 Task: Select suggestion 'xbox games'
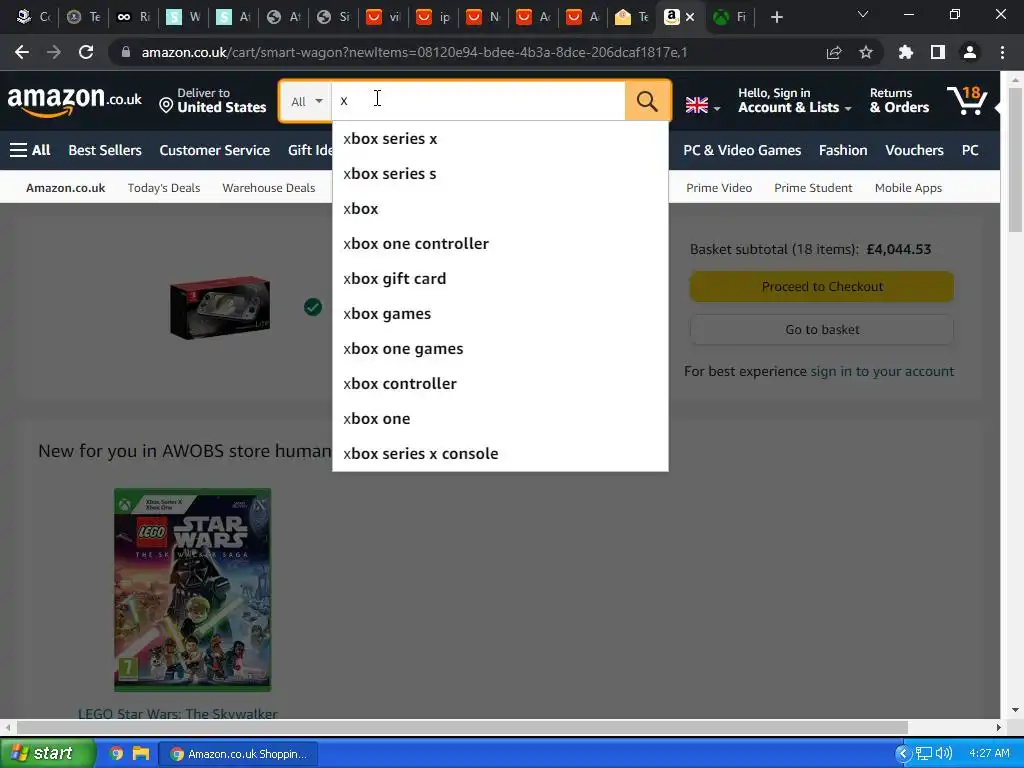point(500,313)
